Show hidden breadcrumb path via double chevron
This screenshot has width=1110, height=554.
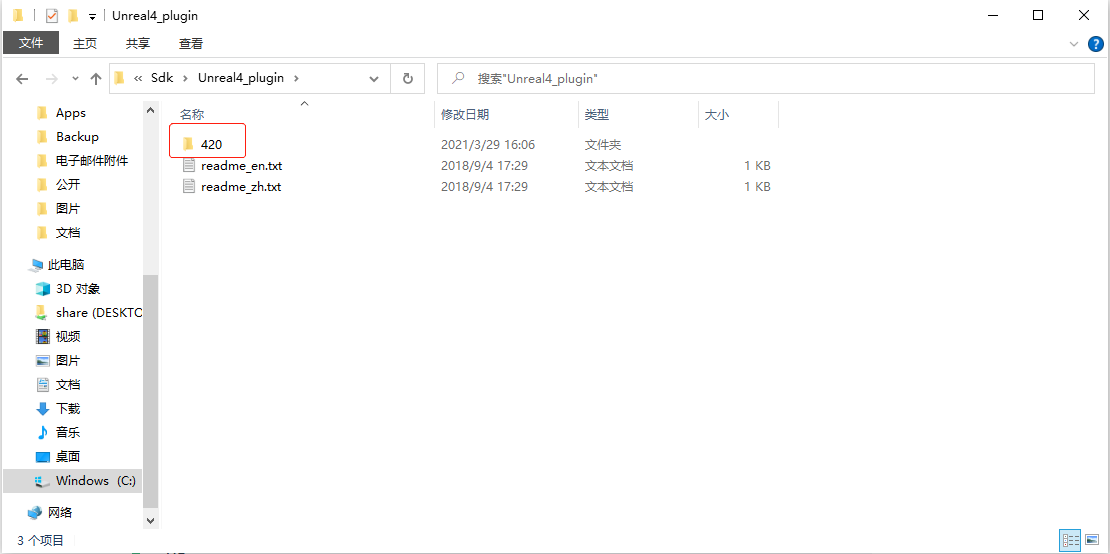pos(139,79)
